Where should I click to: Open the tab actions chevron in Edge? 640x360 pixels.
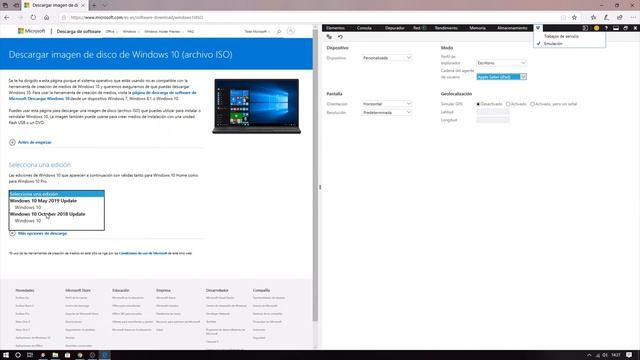pyautogui.click(x=104, y=5)
